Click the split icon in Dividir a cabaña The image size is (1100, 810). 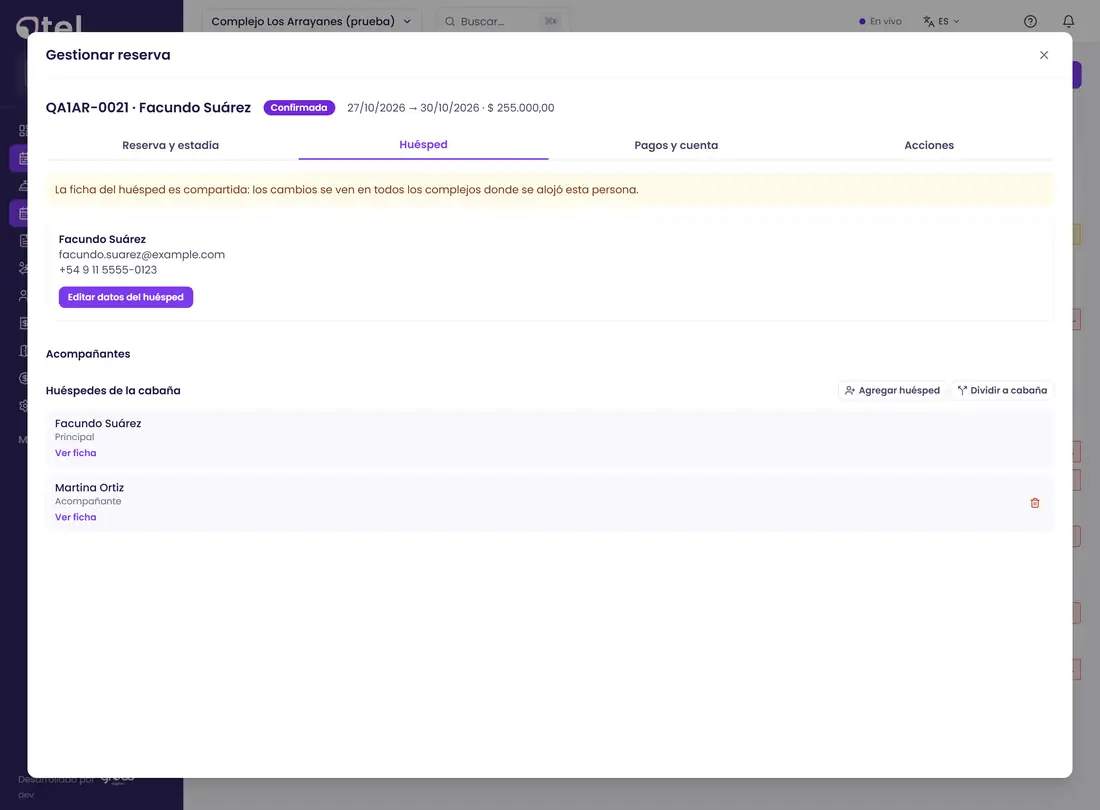(x=962, y=391)
